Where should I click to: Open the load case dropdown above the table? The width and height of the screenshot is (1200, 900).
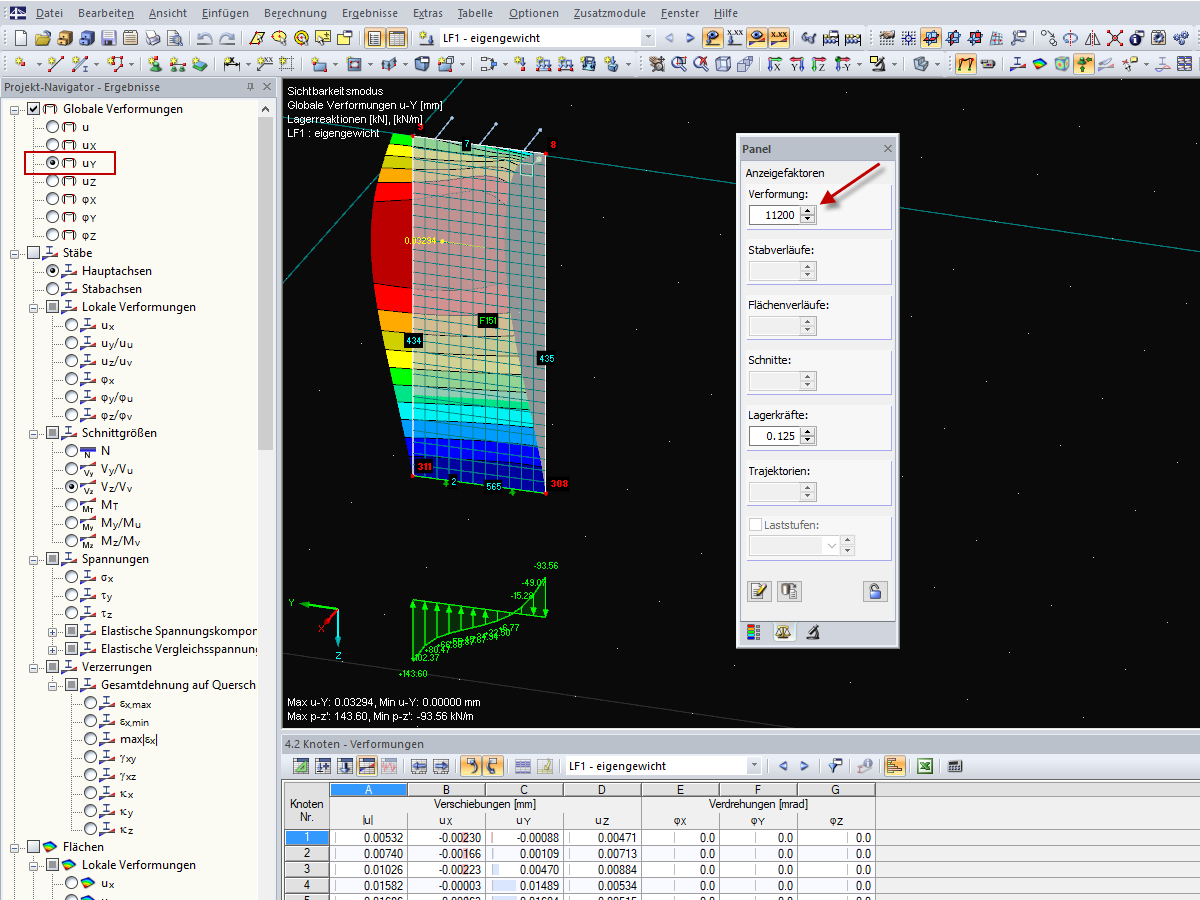(752, 764)
